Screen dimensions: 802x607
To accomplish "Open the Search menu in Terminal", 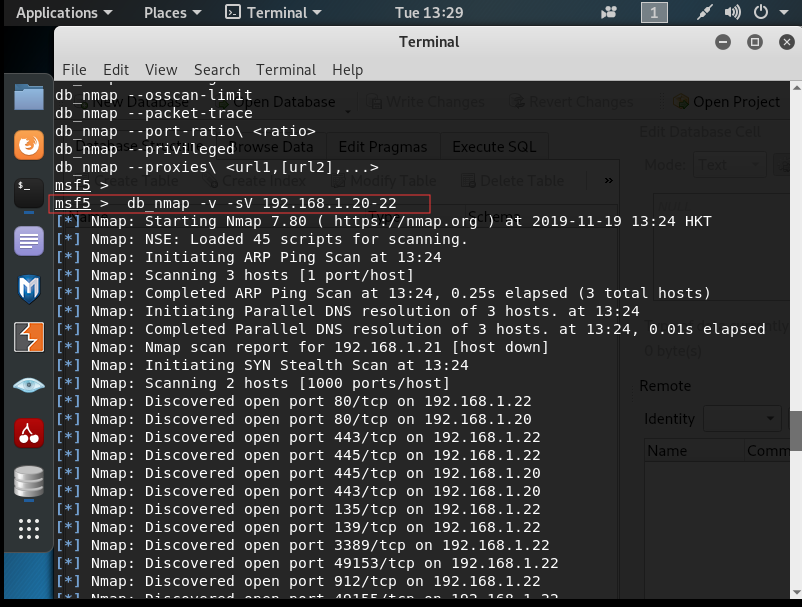I will pos(217,70).
